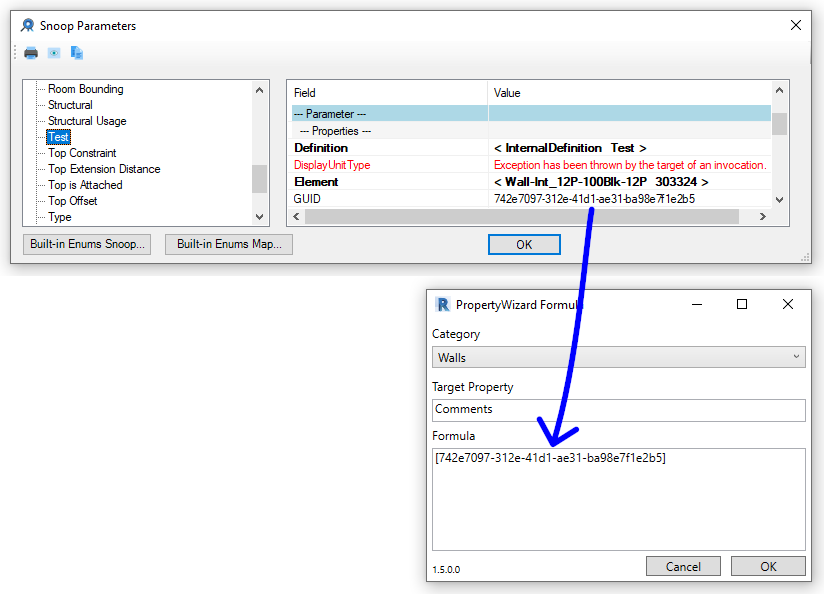The image size is (824, 594).
Task: Close the Snoop Parameters window
Action: tap(796, 25)
